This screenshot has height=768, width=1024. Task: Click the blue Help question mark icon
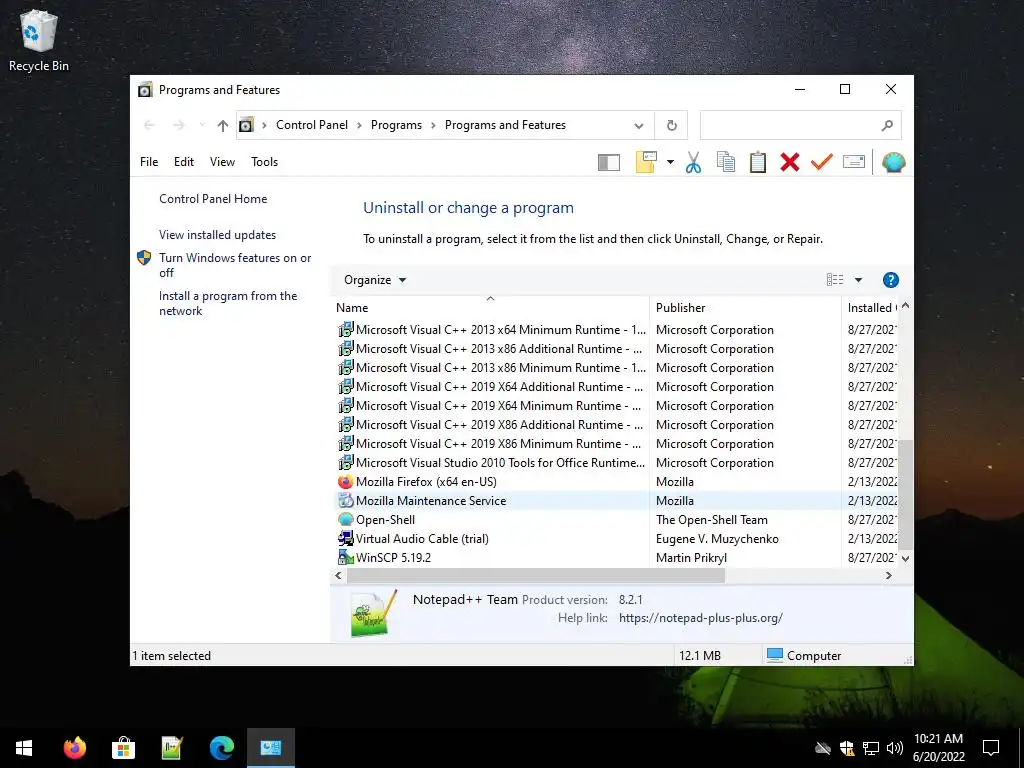tap(891, 280)
